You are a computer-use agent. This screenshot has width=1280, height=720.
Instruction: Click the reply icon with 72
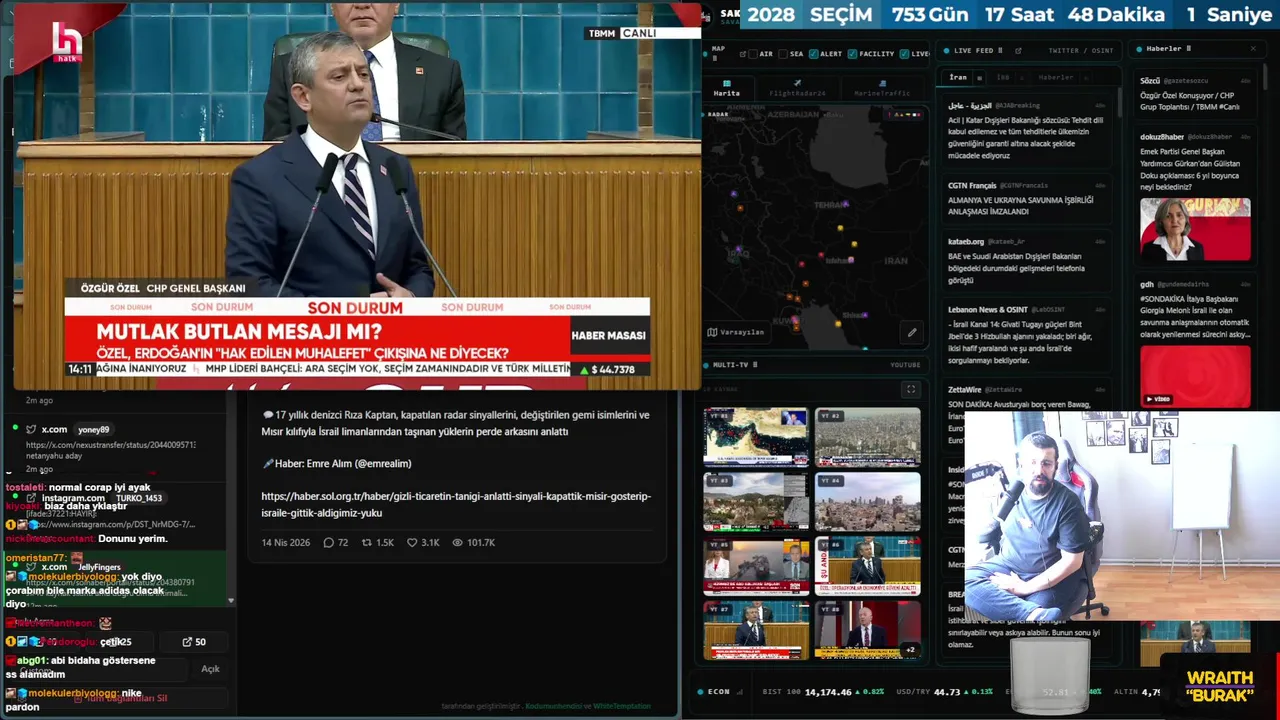pyautogui.click(x=328, y=543)
